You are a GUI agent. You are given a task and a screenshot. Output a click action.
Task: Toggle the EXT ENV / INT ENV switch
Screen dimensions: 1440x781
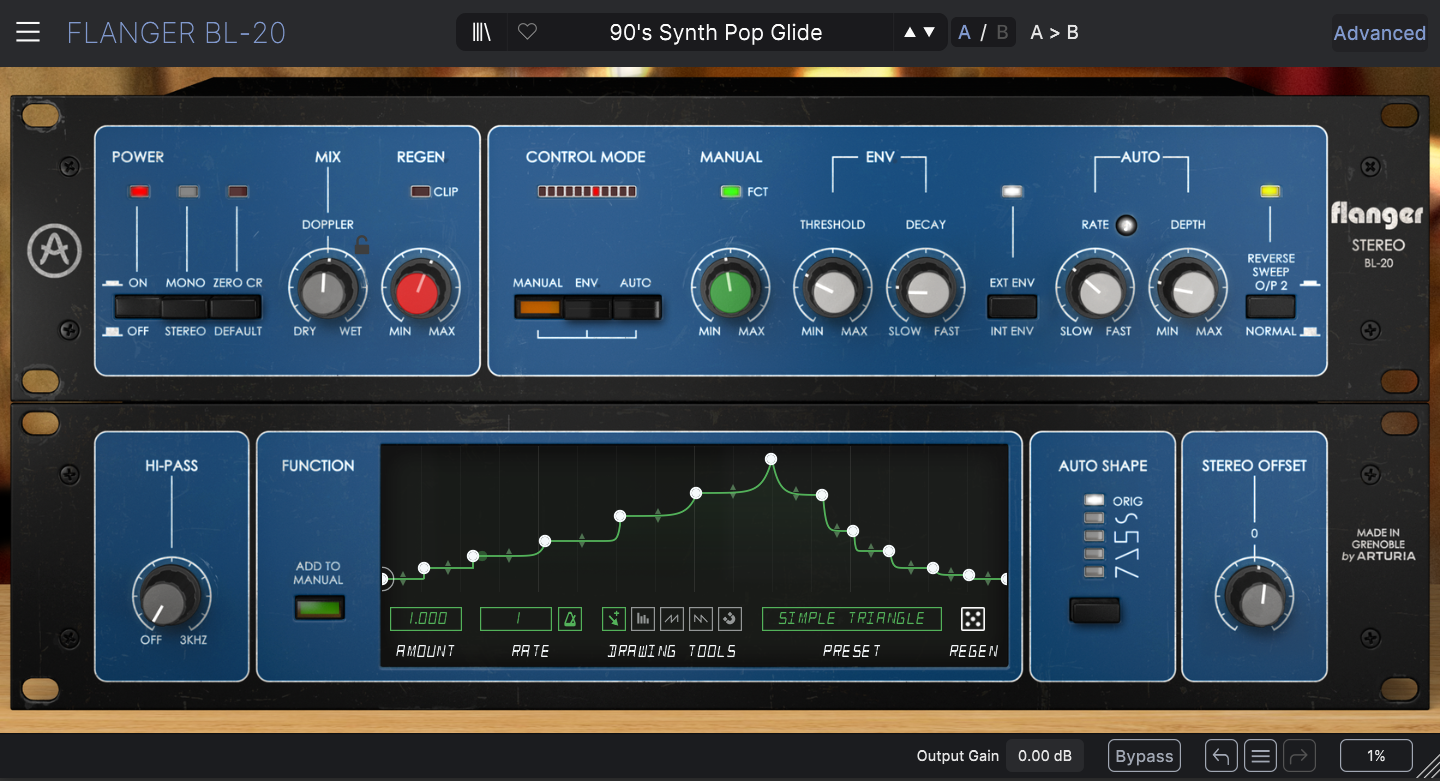tap(1012, 307)
